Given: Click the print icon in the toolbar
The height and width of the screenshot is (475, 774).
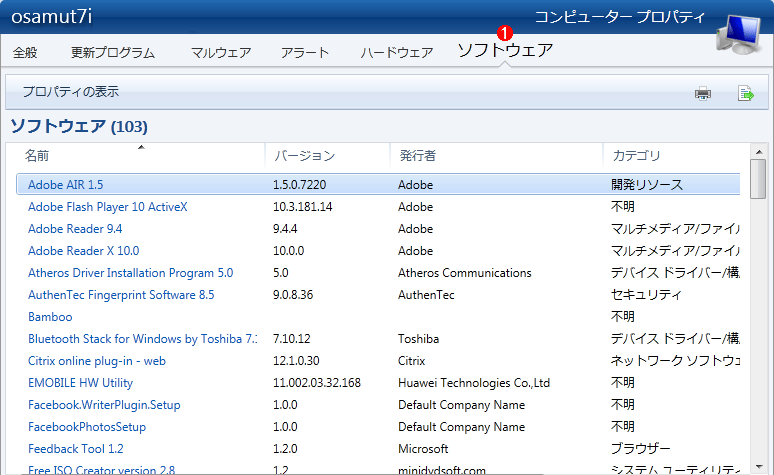Looking at the screenshot, I should pos(703,93).
